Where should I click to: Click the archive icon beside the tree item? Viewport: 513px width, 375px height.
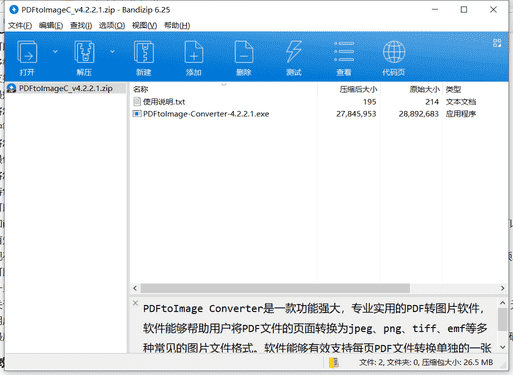coord(12,88)
